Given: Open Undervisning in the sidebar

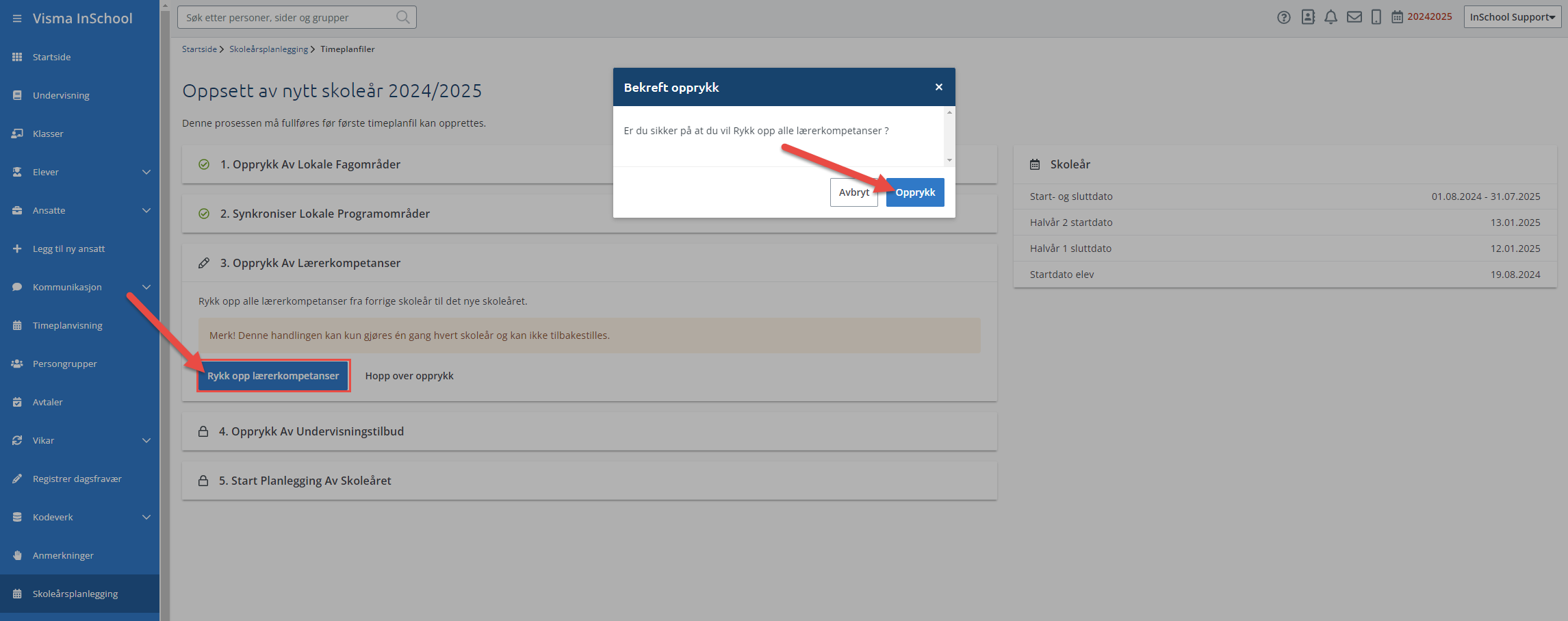Looking at the screenshot, I should click(x=79, y=95).
